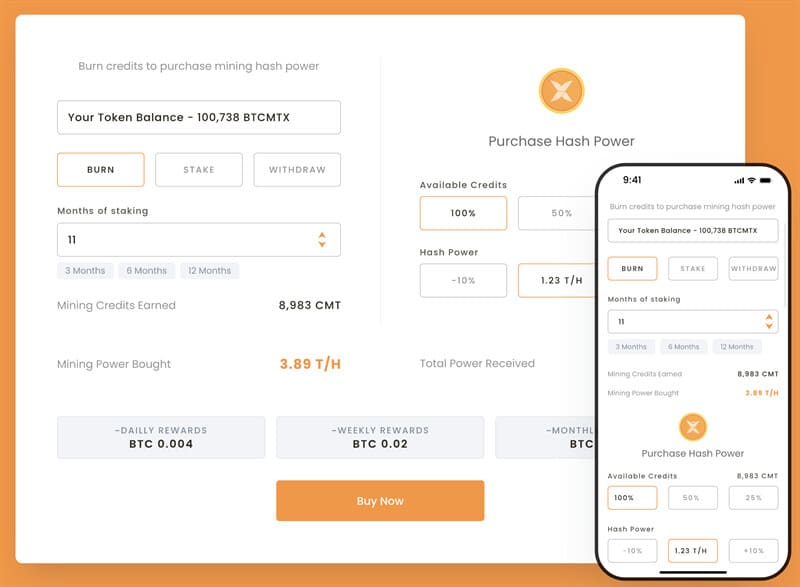Switch to the STAKE tab
Viewport: 800px width, 587px height.
198,169
